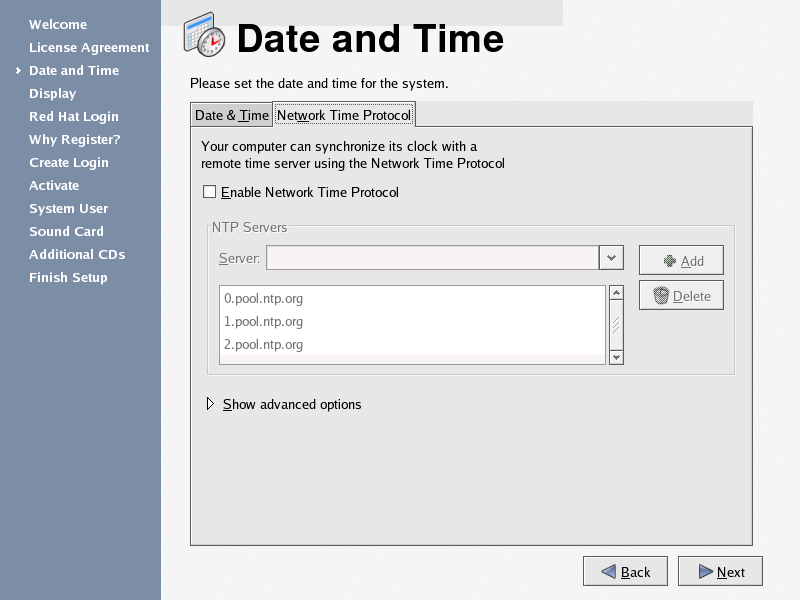The height and width of the screenshot is (600, 800).
Task: Expand Show advanced options
Action: click(x=210, y=404)
